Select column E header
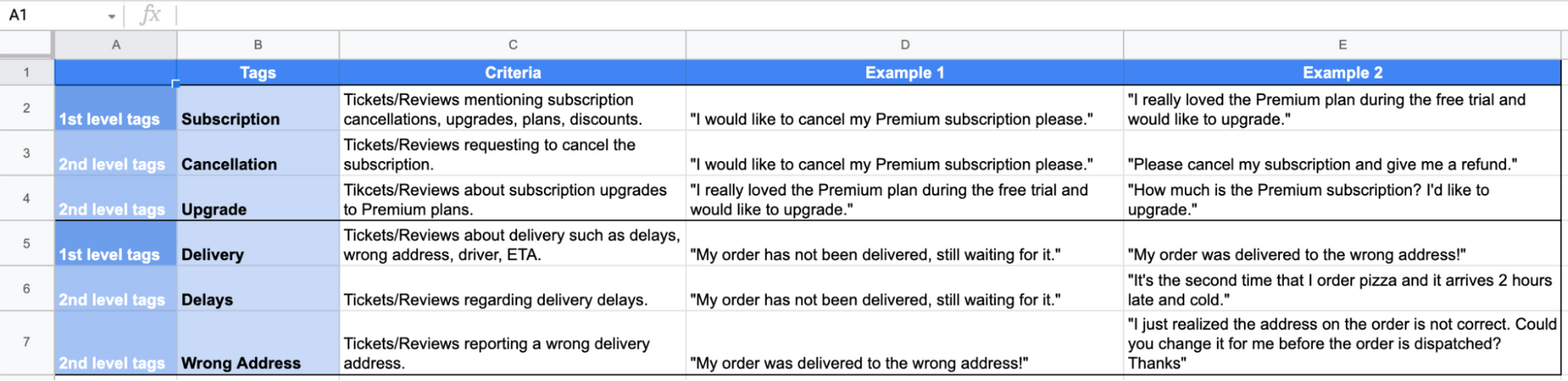Image resolution: width=1568 pixels, height=381 pixels. coord(1342,45)
